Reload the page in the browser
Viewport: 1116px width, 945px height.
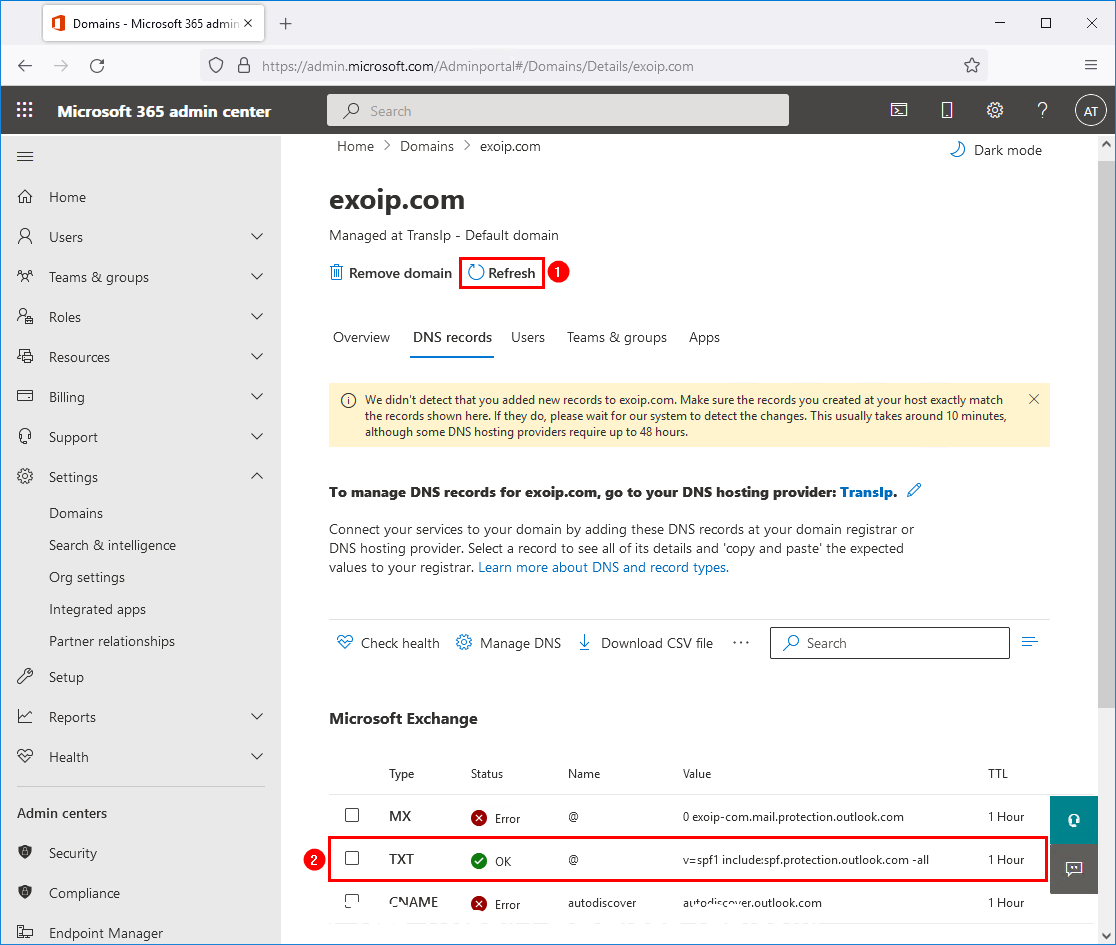pyautogui.click(x=98, y=65)
